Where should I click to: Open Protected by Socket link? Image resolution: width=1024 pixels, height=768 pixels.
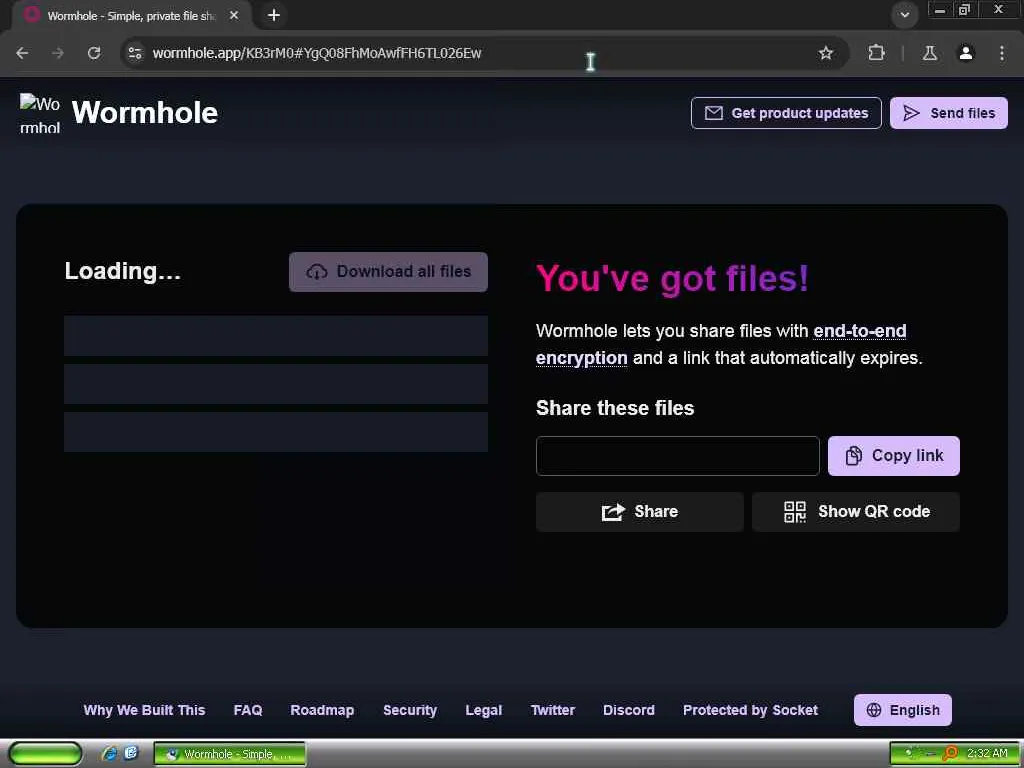(x=750, y=710)
